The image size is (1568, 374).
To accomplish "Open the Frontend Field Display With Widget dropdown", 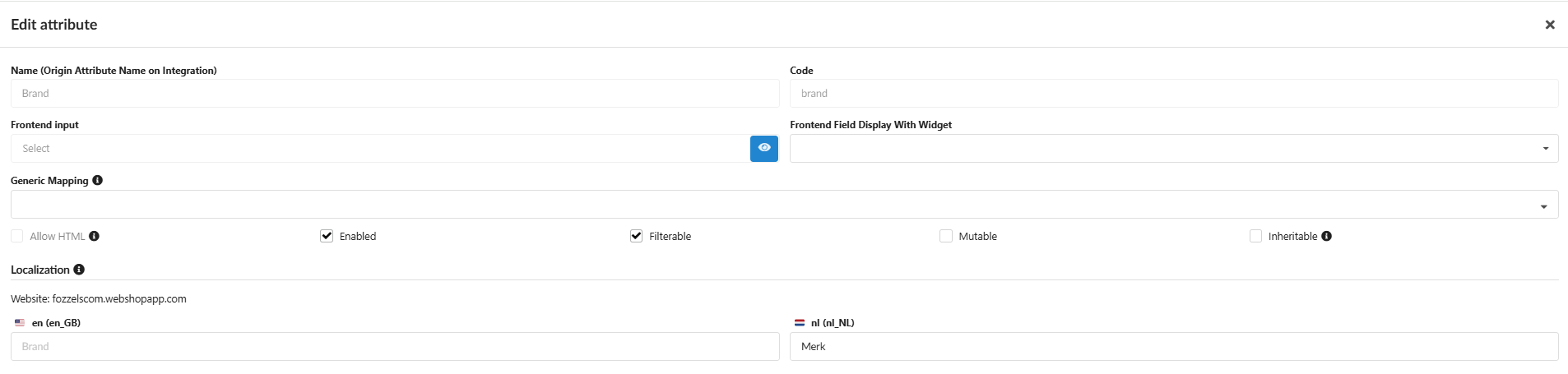I will [x=1173, y=149].
